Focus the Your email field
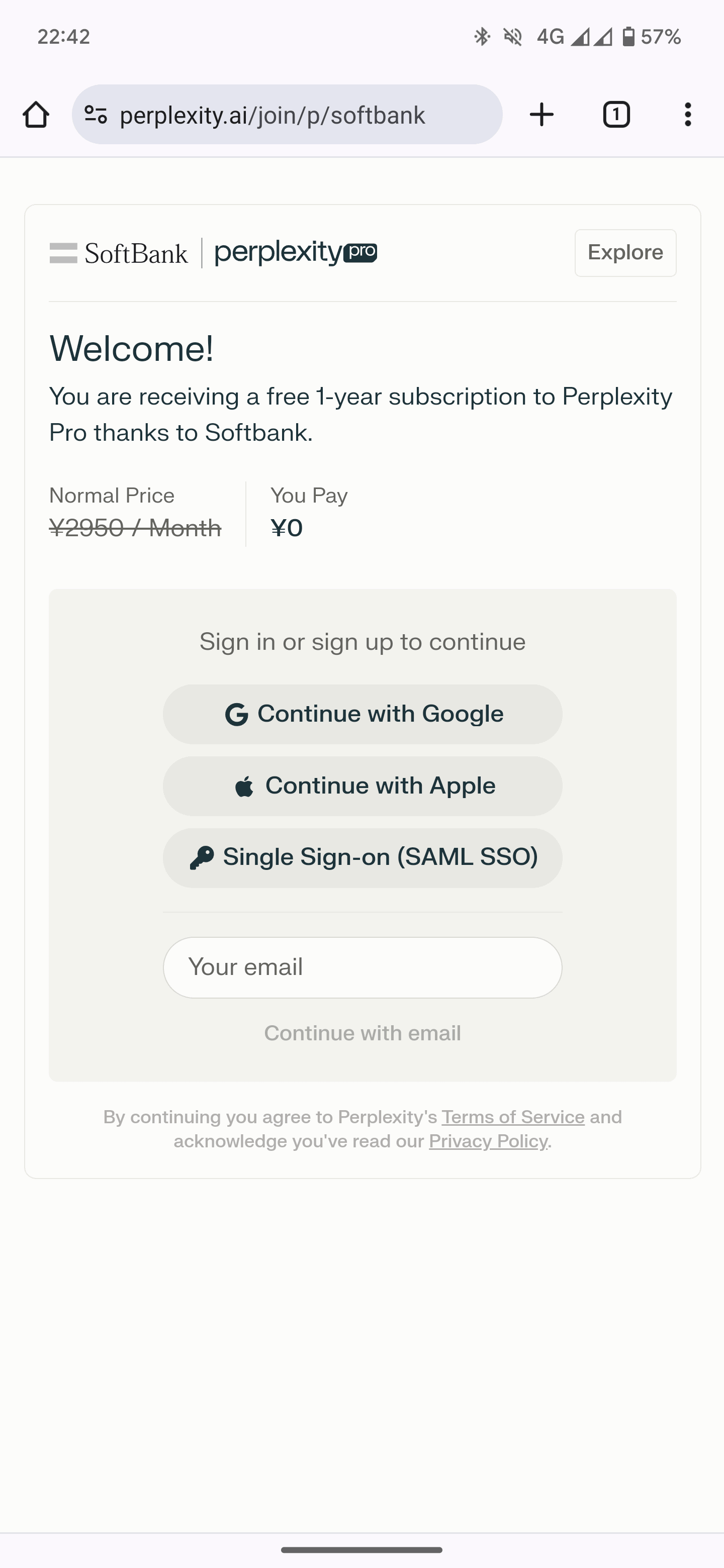Image resolution: width=724 pixels, height=1568 pixels. pyautogui.click(x=363, y=967)
